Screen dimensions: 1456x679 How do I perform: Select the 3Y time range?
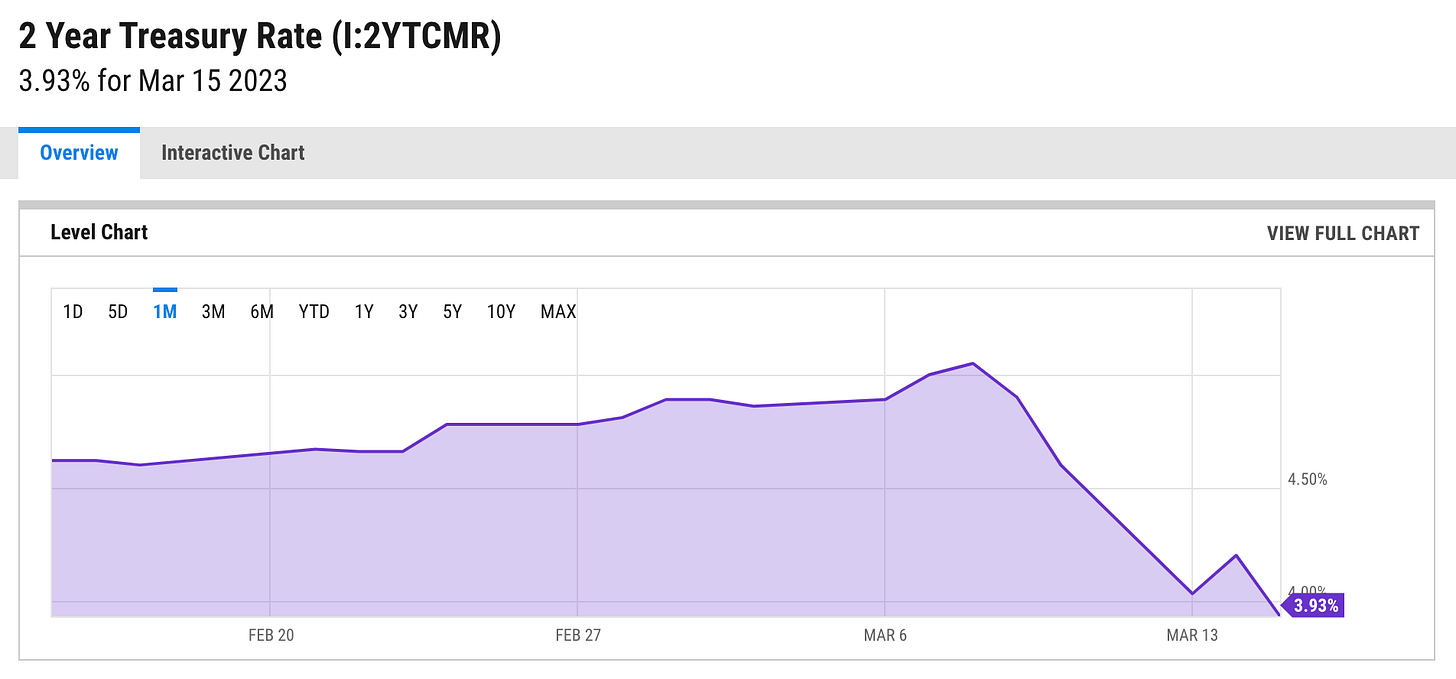pos(407,311)
